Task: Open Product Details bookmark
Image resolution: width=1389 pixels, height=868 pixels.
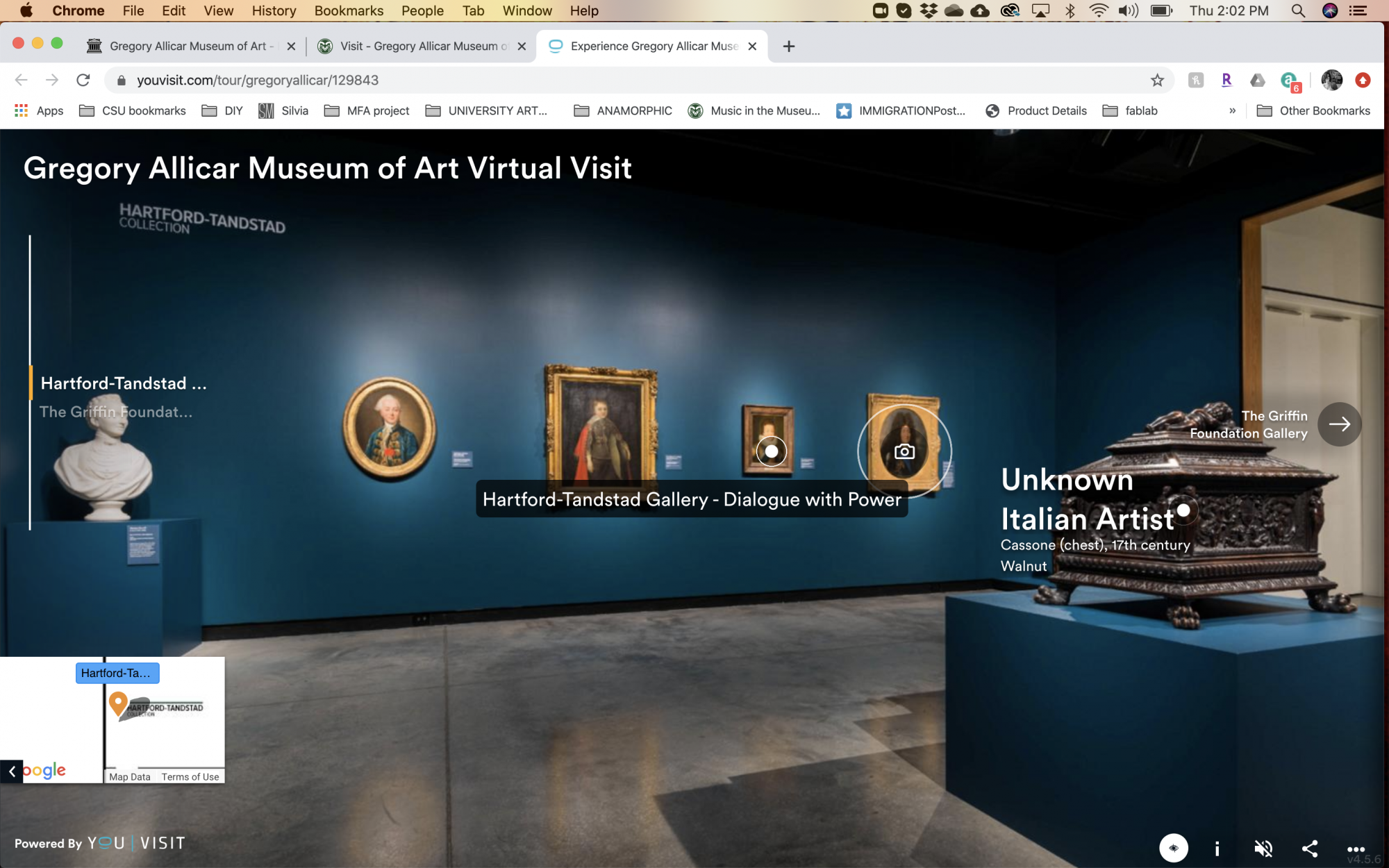Action: (x=1036, y=110)
